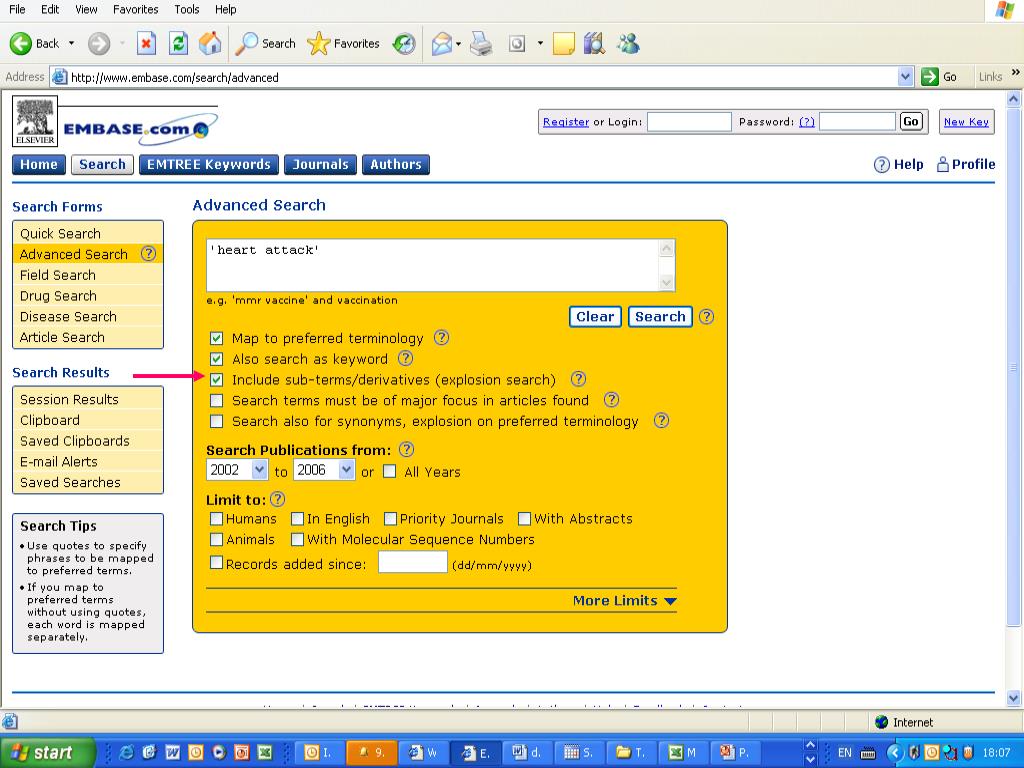This screenshot has height=768, width=1024.
Task: Open help icon next to Limit to
Action: tap(278, 500)
